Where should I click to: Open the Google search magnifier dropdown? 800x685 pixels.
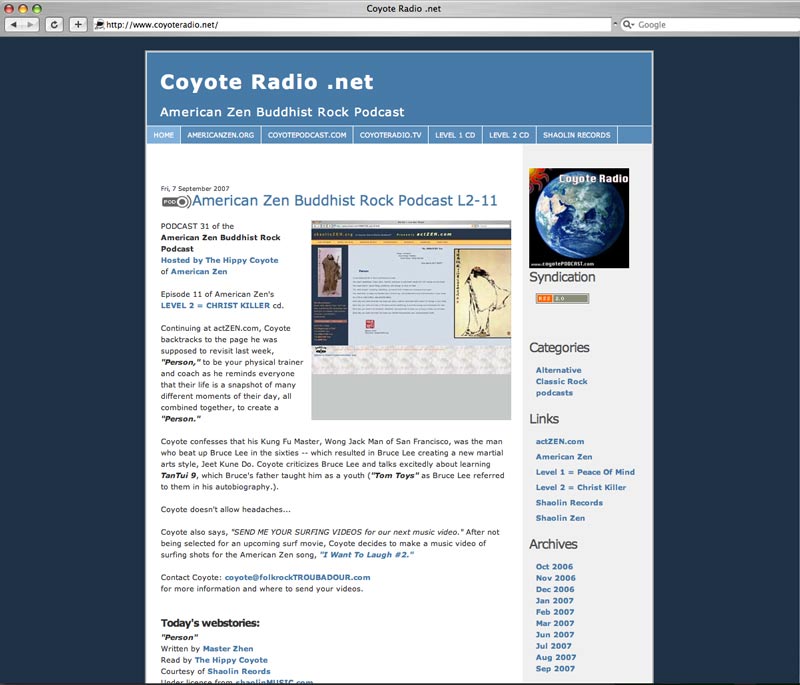tap(628, 24)
